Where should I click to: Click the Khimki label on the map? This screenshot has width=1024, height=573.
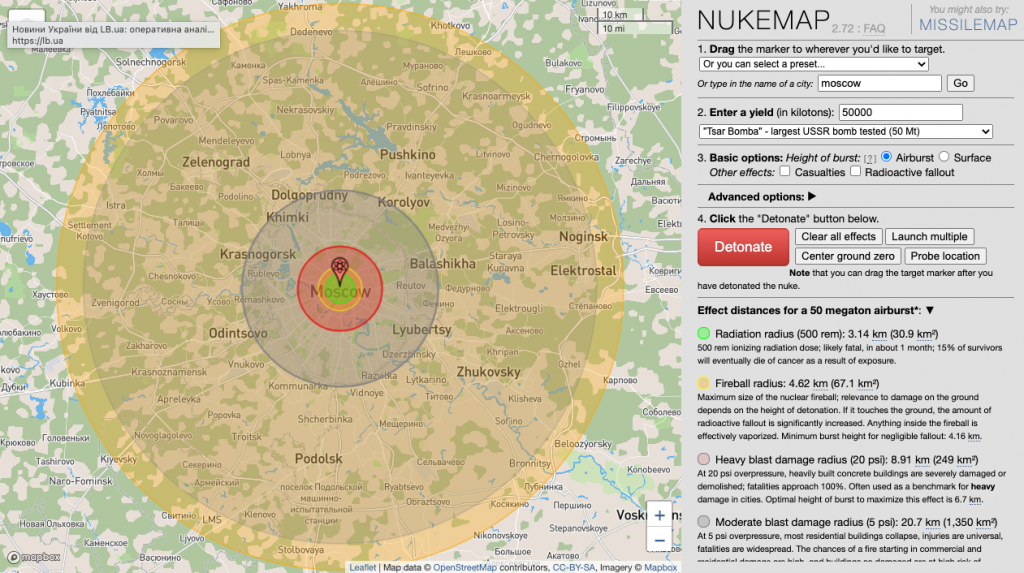[287, 218]
